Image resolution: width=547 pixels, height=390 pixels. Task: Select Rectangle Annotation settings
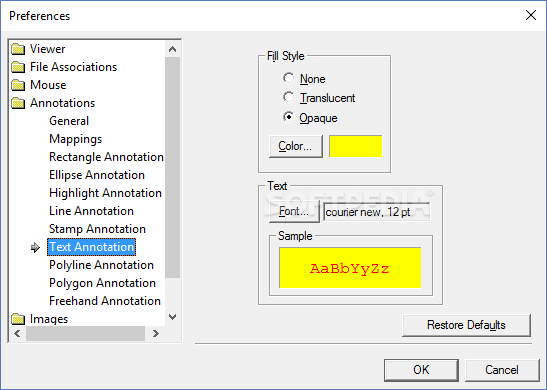[106, 157]
